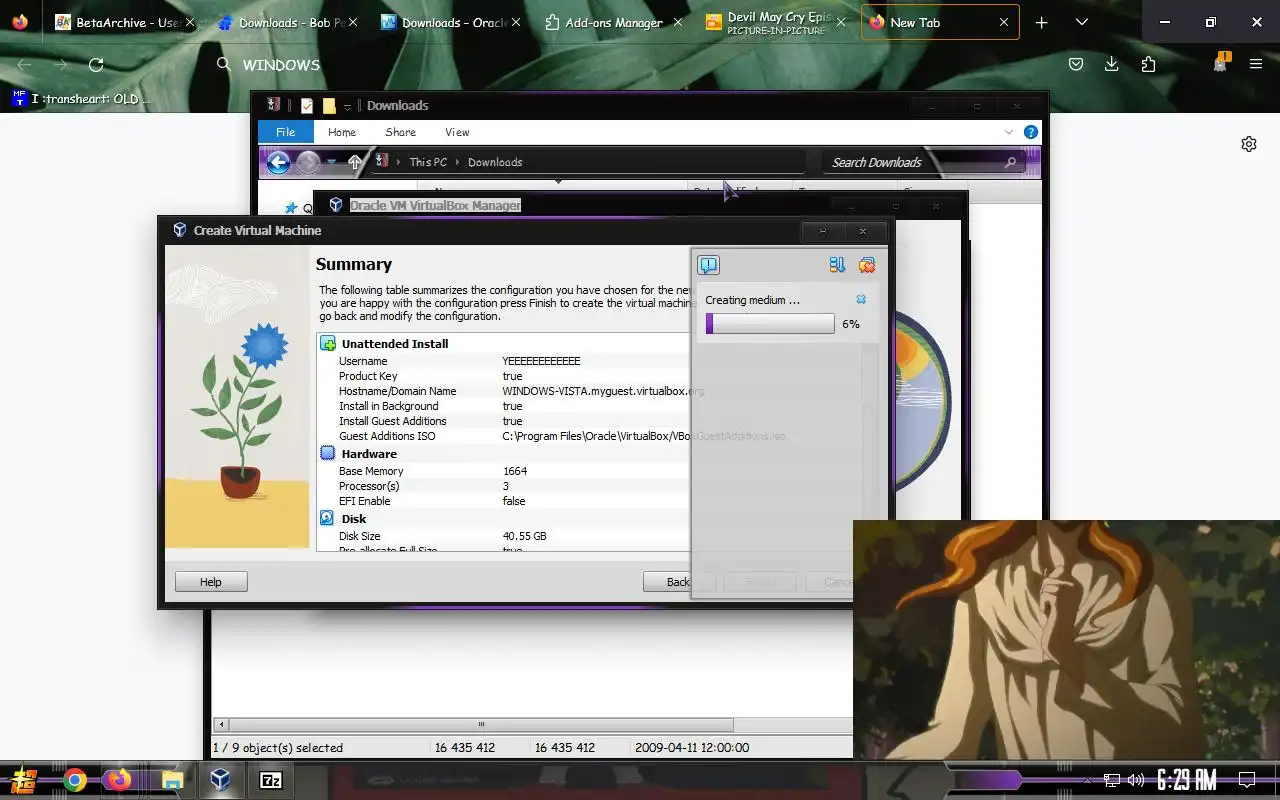Open File Explorer from the taskbar
Viewport: 1280px width, 800px height.
click(x=171, y=780)
